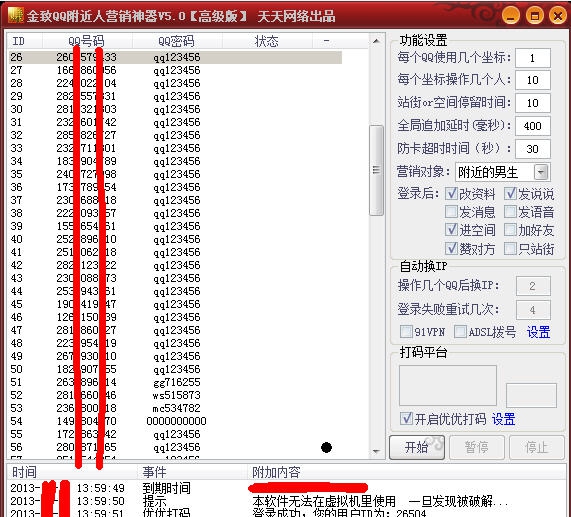Image resolution: width=571 pixels, height=517 pixels.
Task: Click the 附加内容 log column header
Action: tap(407, 472)
